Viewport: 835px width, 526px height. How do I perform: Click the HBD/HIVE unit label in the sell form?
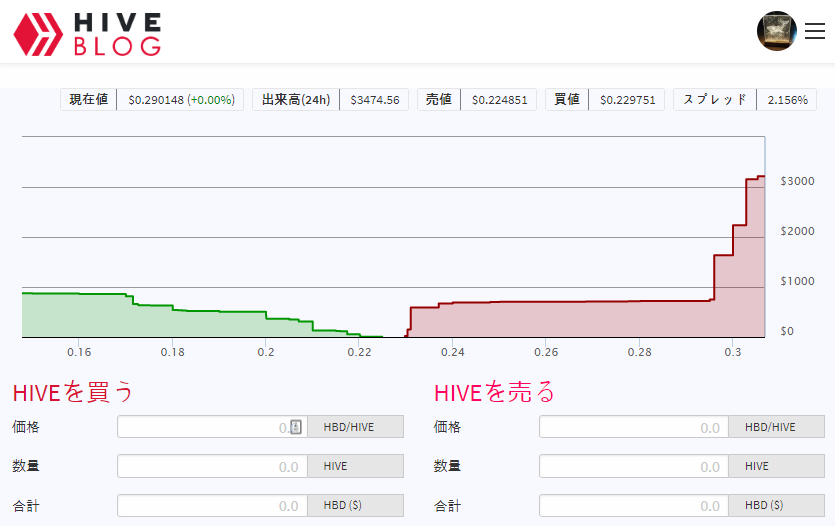[x=770, y=427]
